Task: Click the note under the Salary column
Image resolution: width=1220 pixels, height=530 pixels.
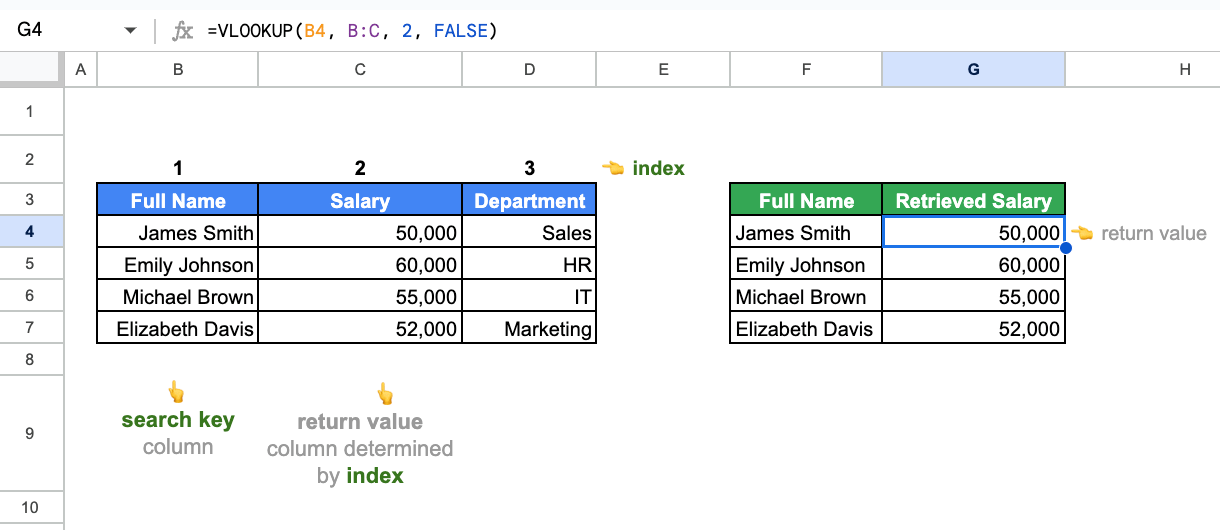Action: click(360, 448)
